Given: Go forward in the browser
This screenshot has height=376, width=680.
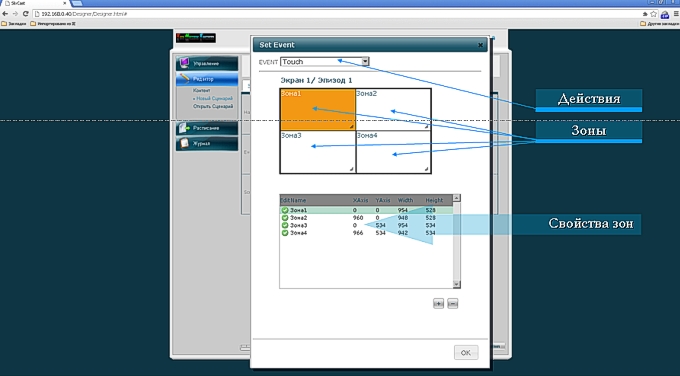Looking at the screenshot, I should click(16, 14).
